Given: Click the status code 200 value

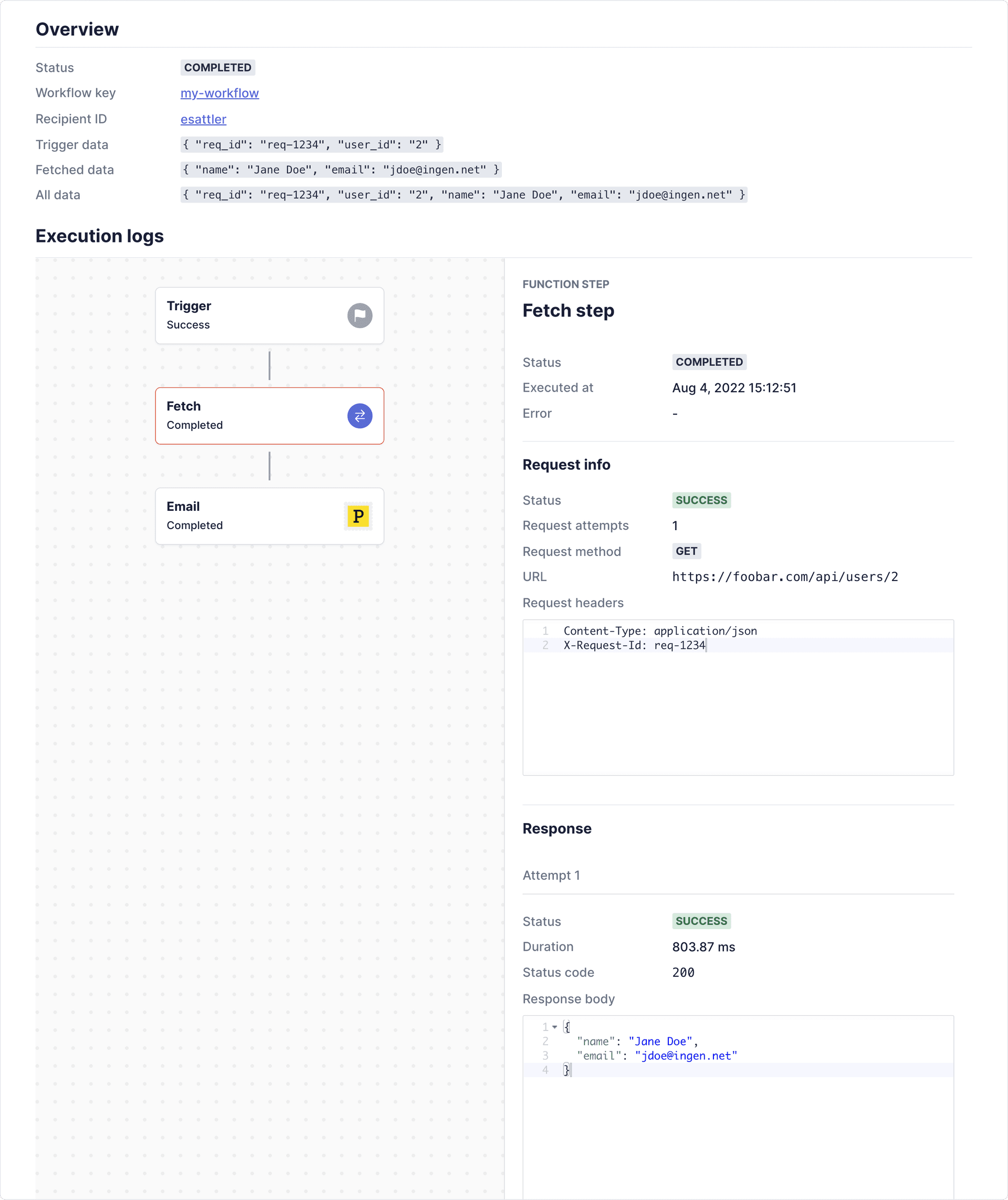Looking at the screenshot, I should pyautogui.click(x=683, y=973).
